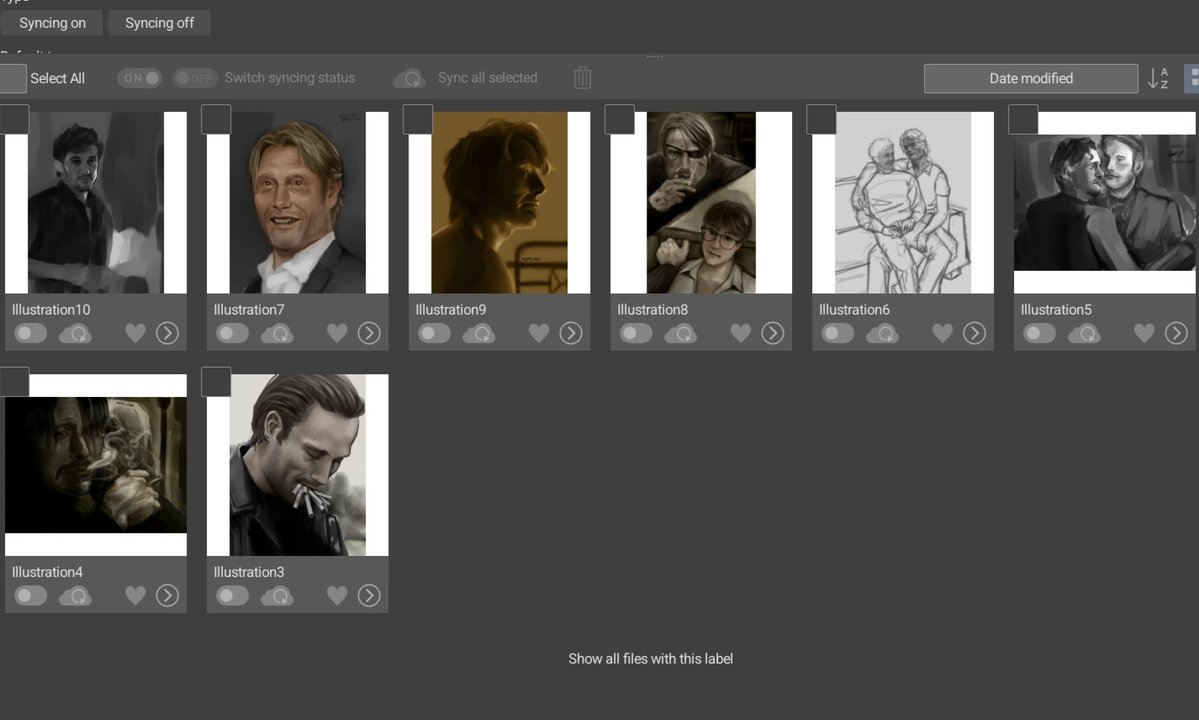Toggle sync switch for Illustration10
The width and height of the screenshot is (1199, 720).
click(x=31, y=333)
